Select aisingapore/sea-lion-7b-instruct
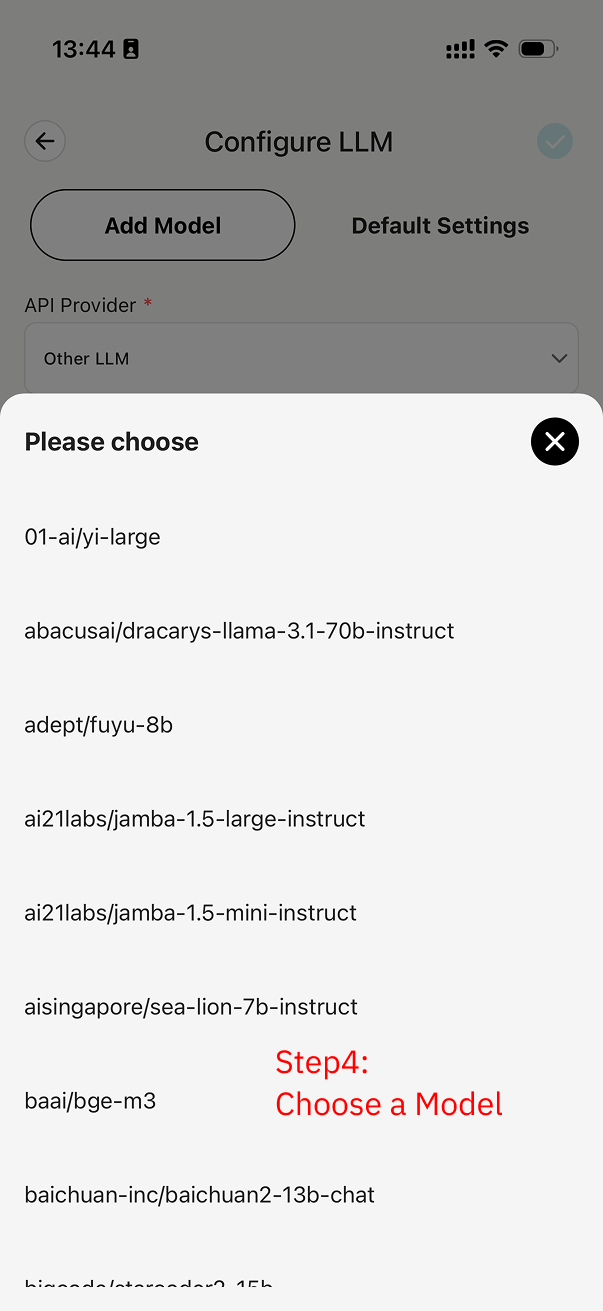Screen dimensions: 603x1311 point(191,1007)
